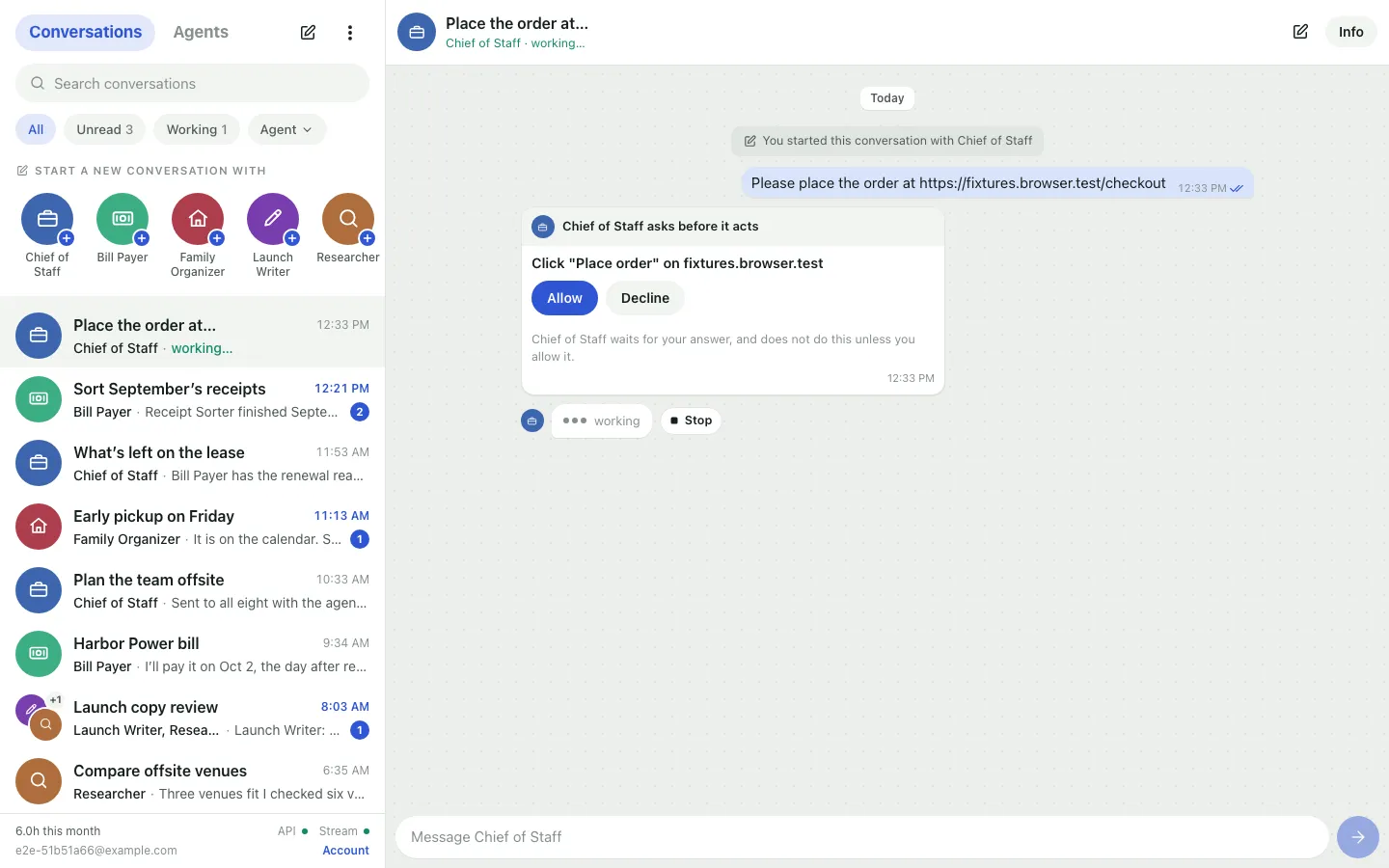
Task: Open the sidebar three-dot more menu
Action: point(350,33)
